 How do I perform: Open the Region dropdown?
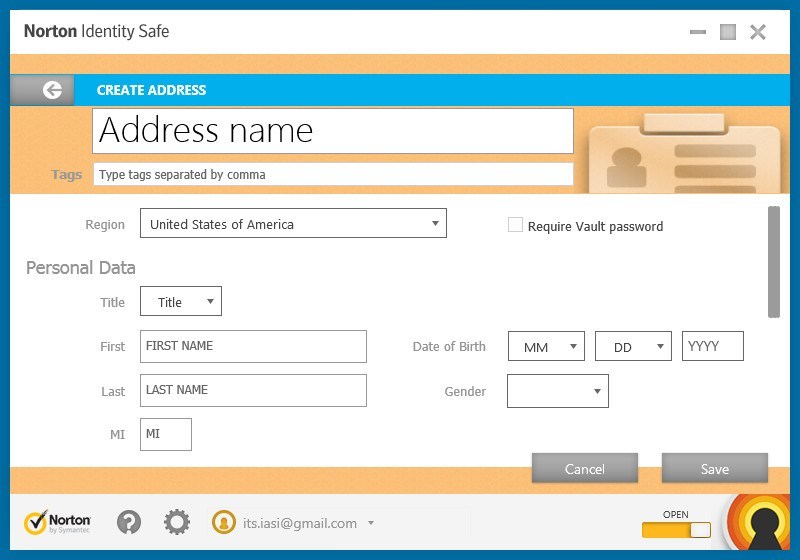click(x=293, y=223)
